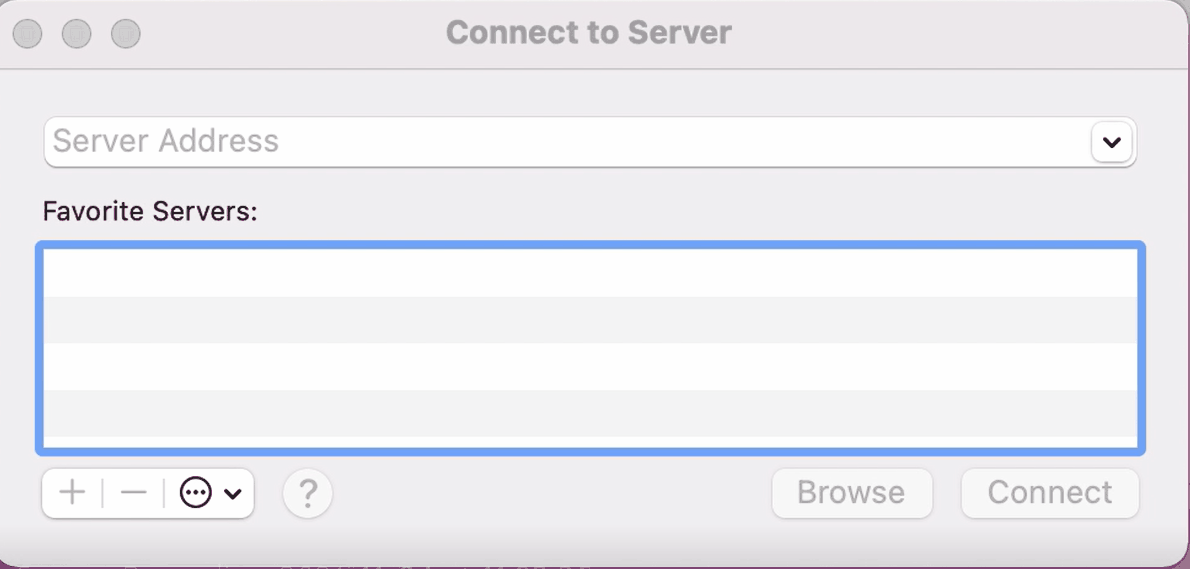
Task: Add server to favorites with plus button
Action: 72,493
